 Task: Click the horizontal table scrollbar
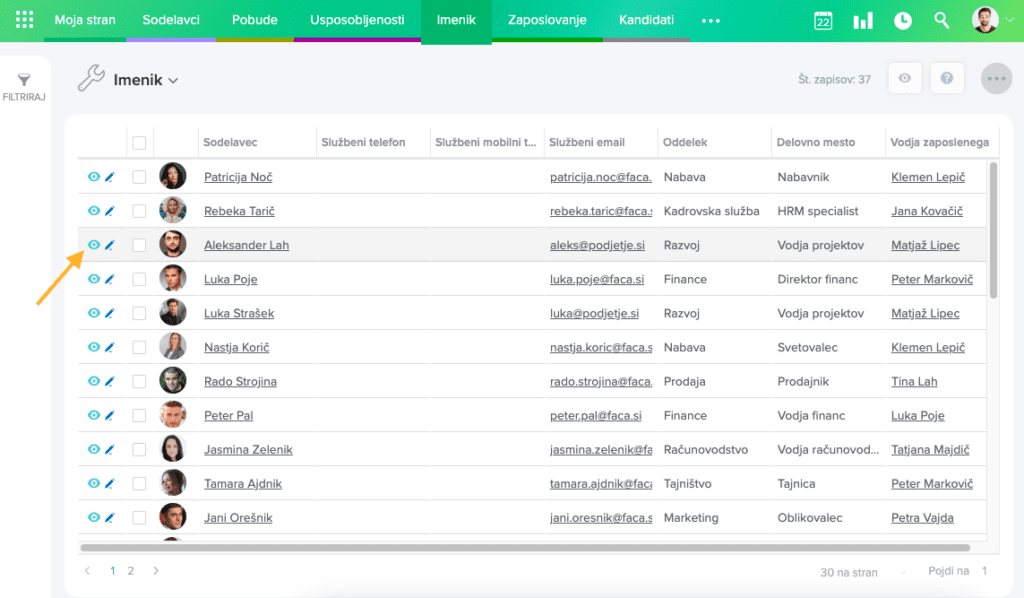pyautogui.click(x=525, y=548)
